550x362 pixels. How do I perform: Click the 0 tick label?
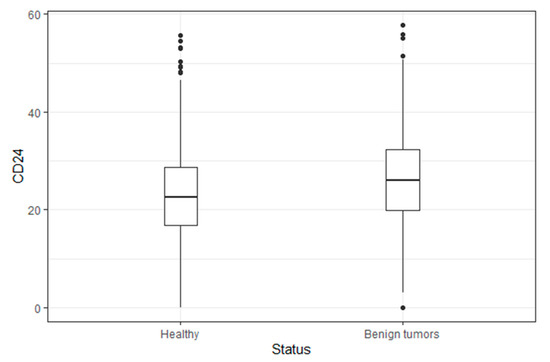38,308
